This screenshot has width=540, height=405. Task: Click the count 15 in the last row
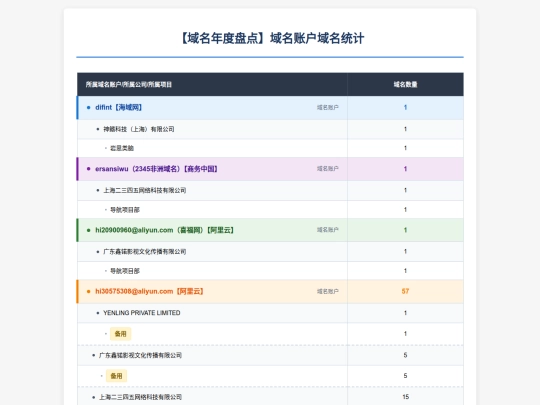coord(405,397)
